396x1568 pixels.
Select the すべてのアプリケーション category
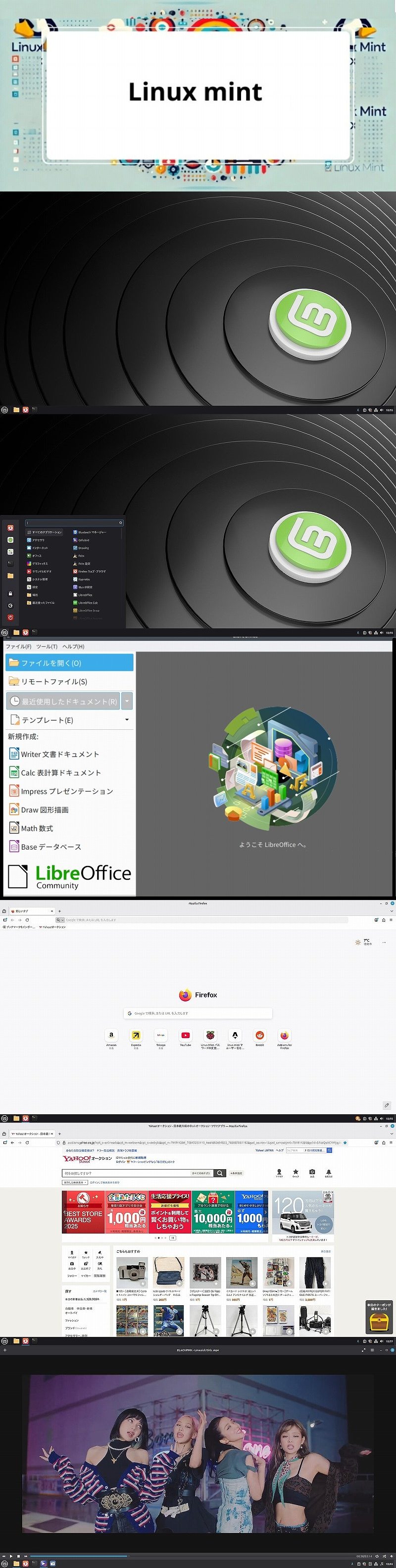tap(47, 532)
